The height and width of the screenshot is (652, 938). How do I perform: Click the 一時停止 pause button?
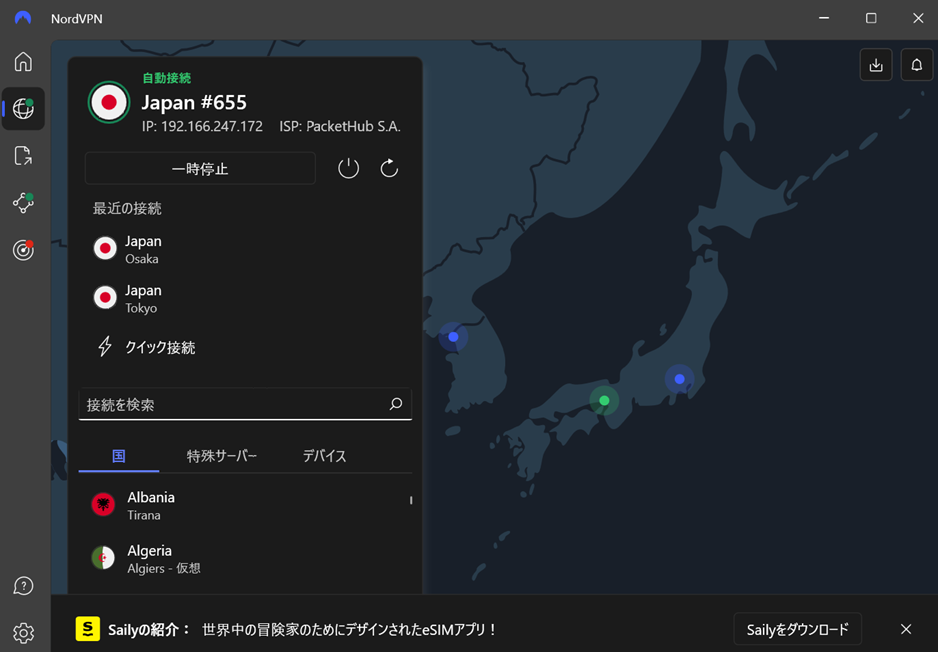[200, 169]
